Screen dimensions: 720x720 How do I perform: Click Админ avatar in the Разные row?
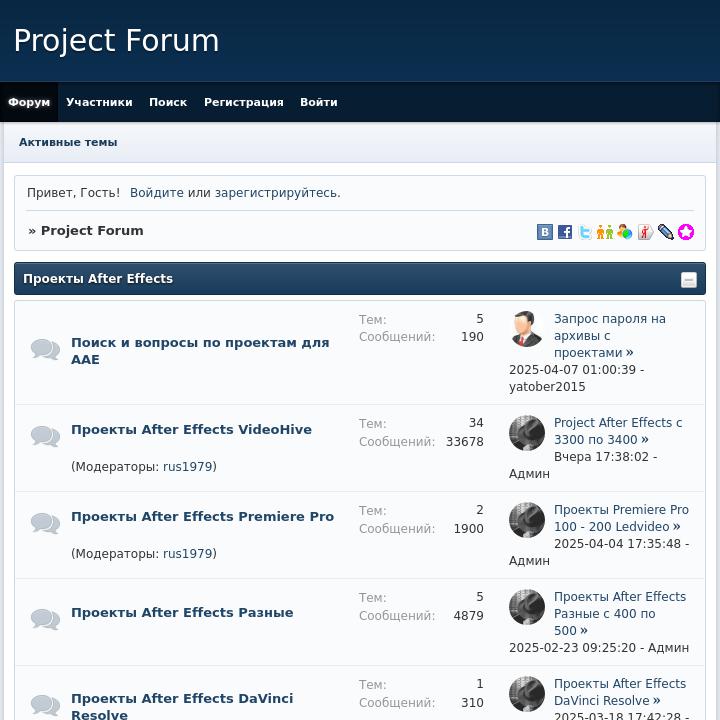click(x=527, y=607)
